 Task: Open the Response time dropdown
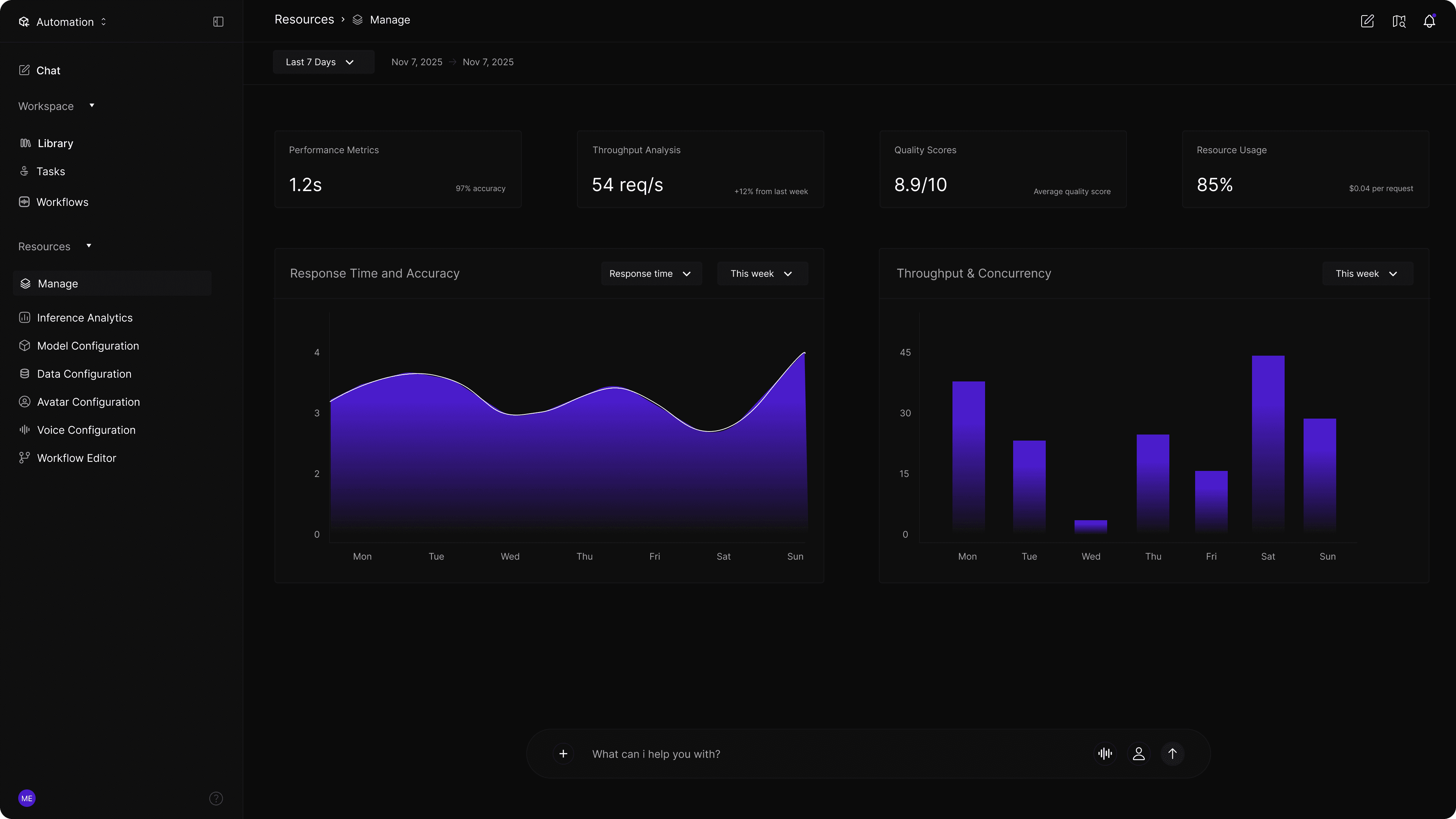(x=651, y=273)
